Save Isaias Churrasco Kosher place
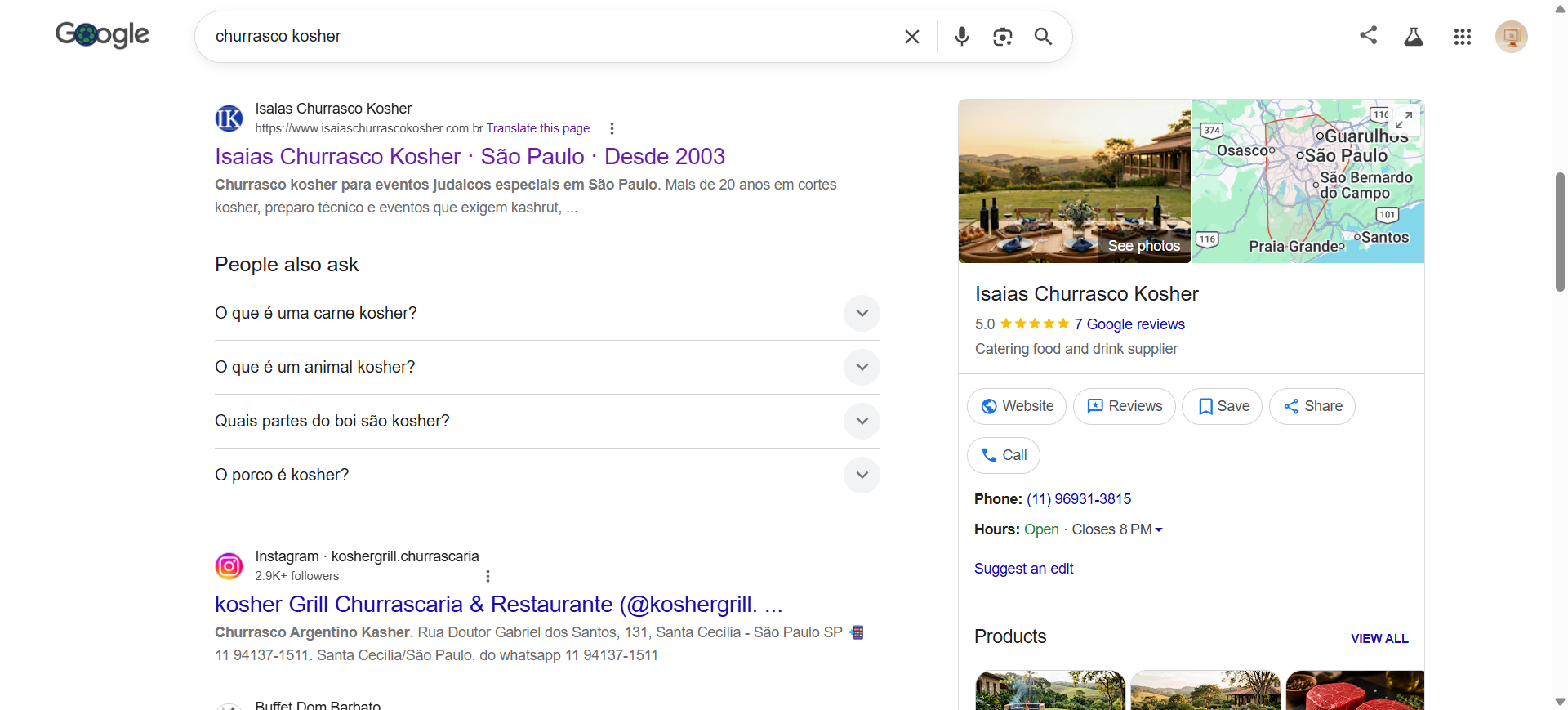 (x=1223, y=406)
